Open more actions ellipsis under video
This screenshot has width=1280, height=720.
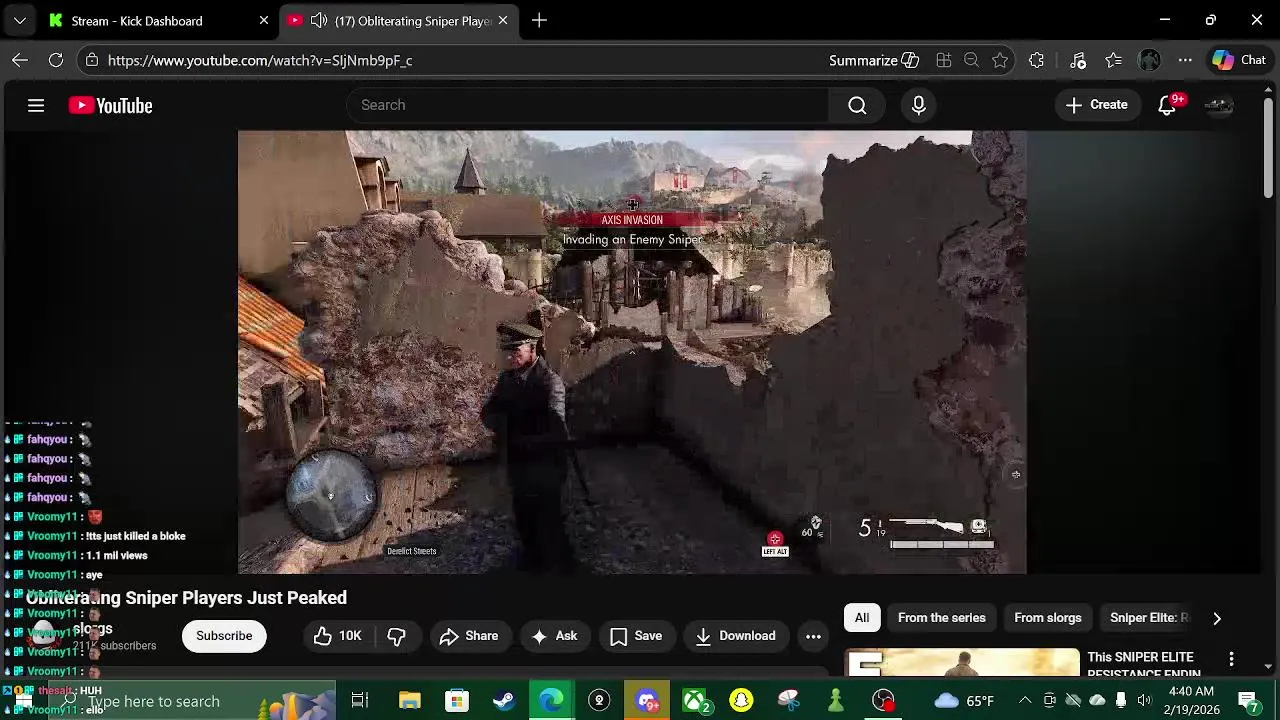click(813, 636)
